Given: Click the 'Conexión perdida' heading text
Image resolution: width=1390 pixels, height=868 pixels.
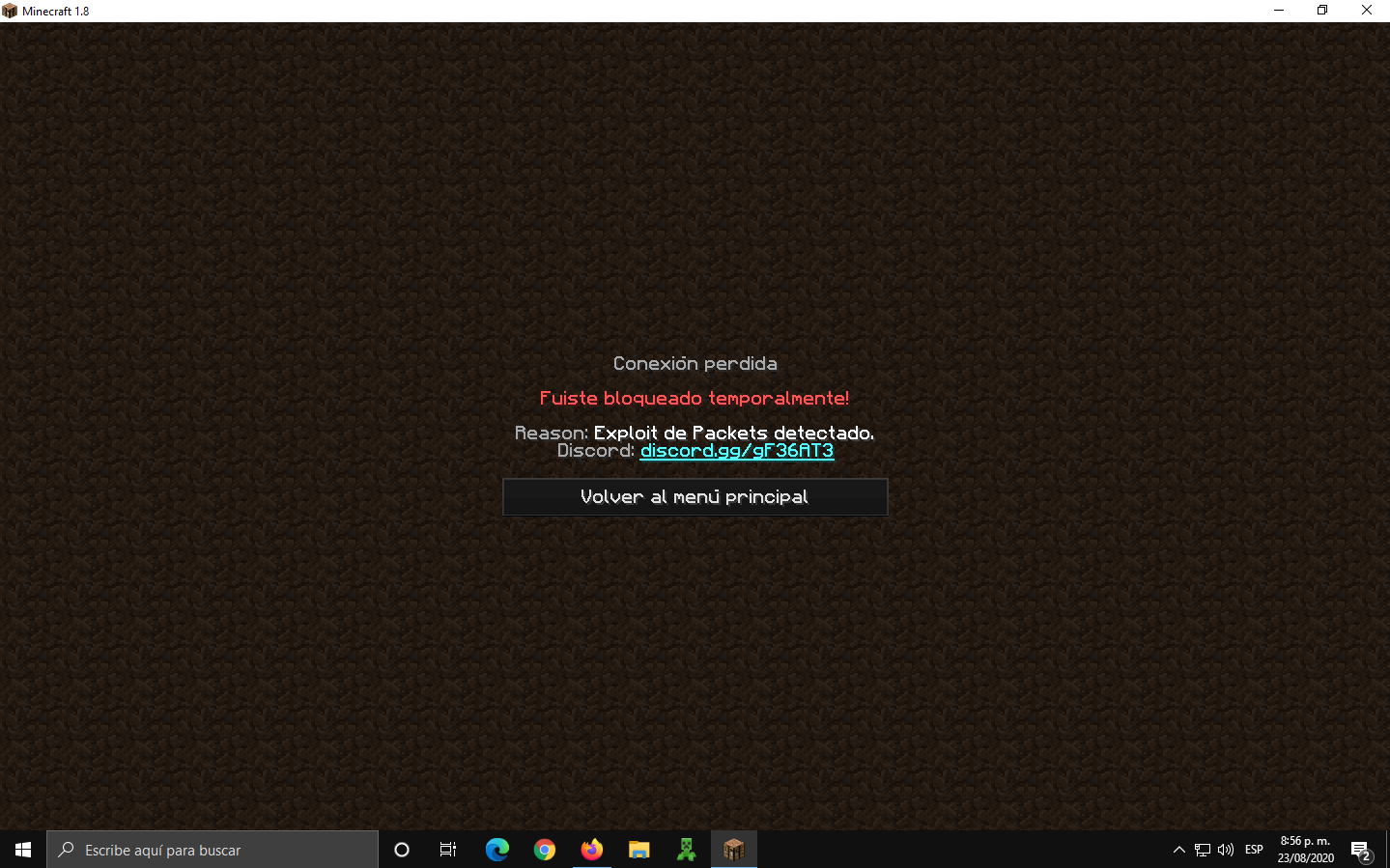Looking at the screenshot, I should point(695,364).
